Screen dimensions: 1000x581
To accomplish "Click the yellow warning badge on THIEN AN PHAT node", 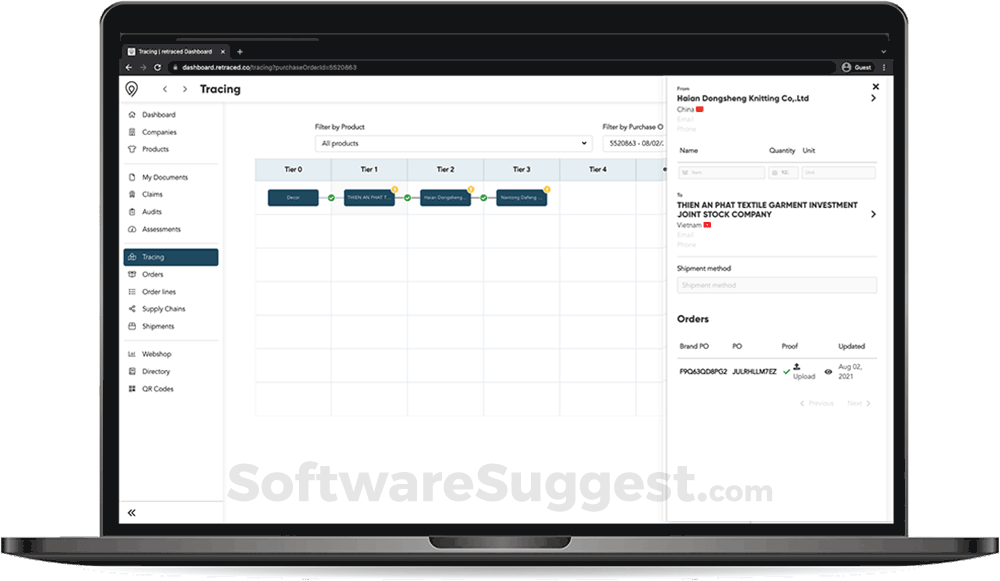I will (x=396, y=189).
